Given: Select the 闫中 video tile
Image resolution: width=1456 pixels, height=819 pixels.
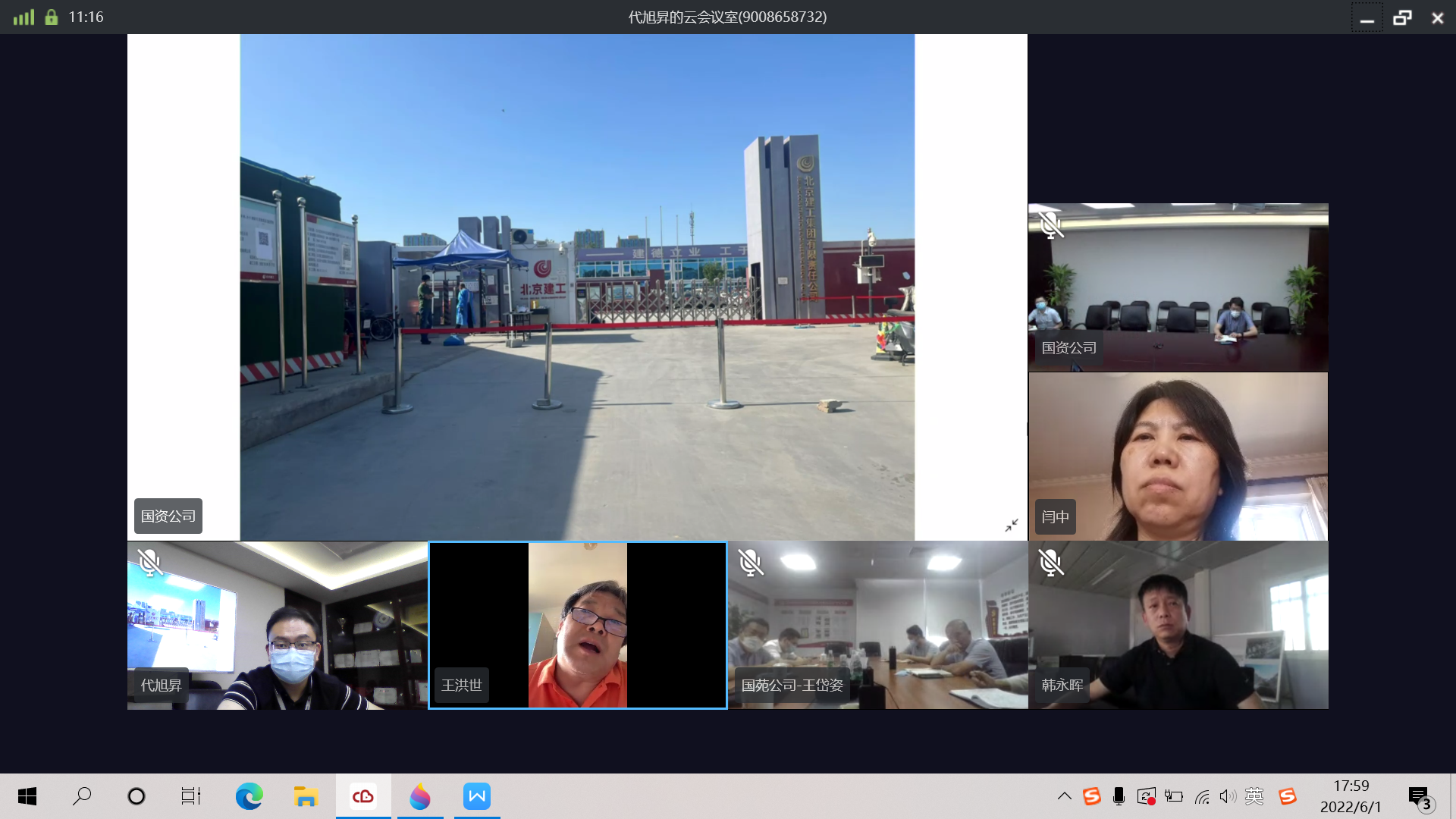Looking at the screenshot, I should [x=1178, y=456].
